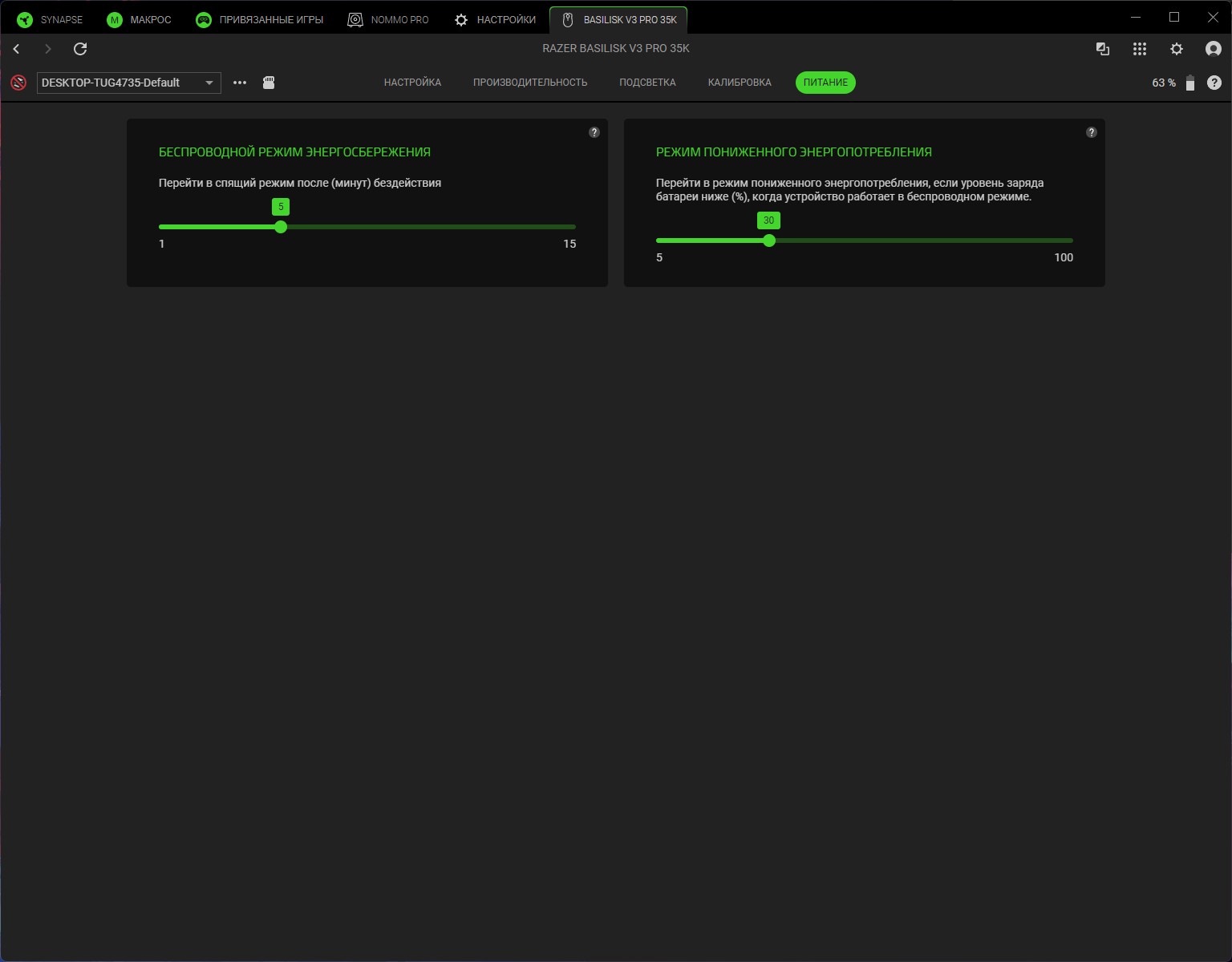The image size is (1232, 962).
Task: Click the sleep timeout slider handle
Action: 281,227
